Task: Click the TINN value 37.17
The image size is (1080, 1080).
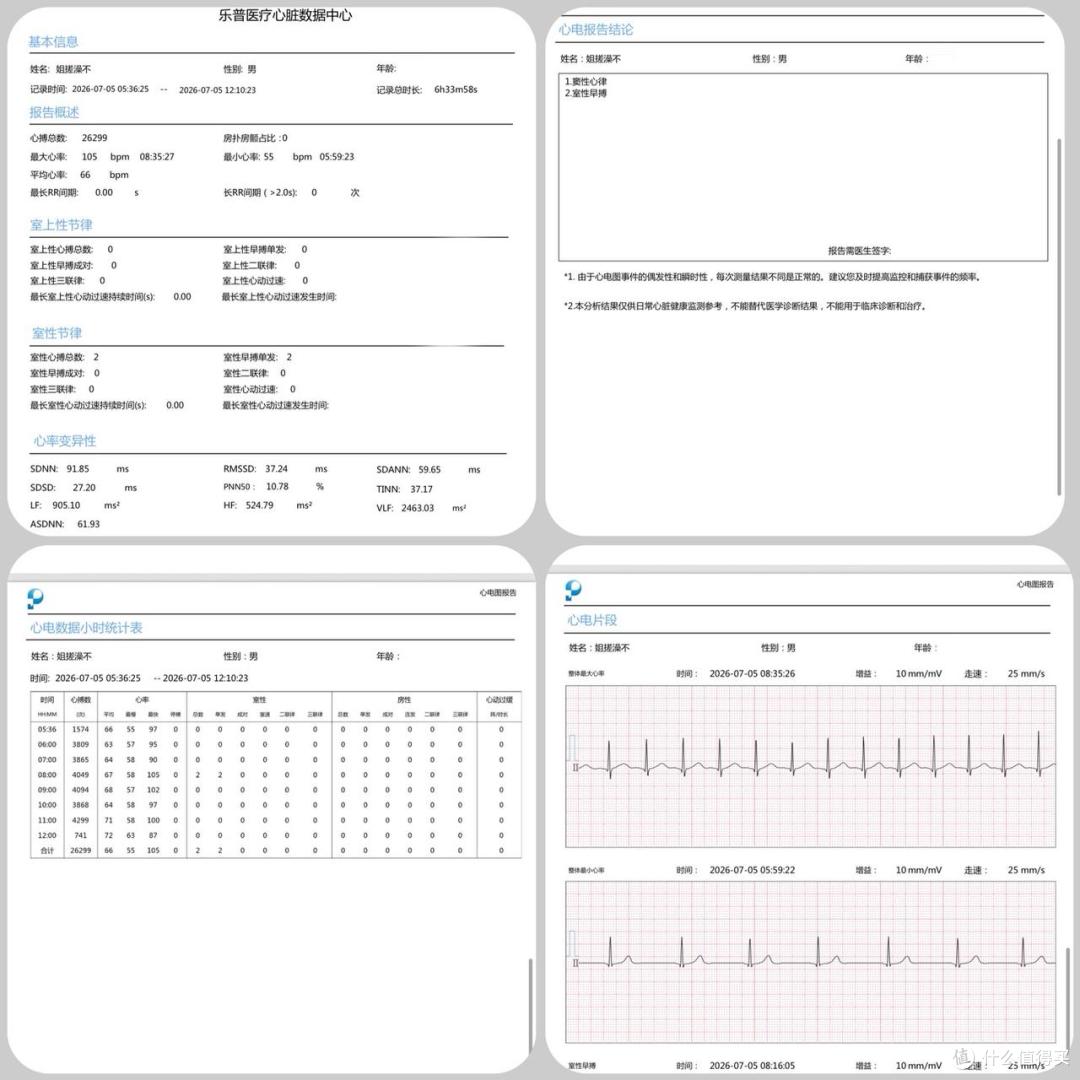Action: tap(422, 489)
